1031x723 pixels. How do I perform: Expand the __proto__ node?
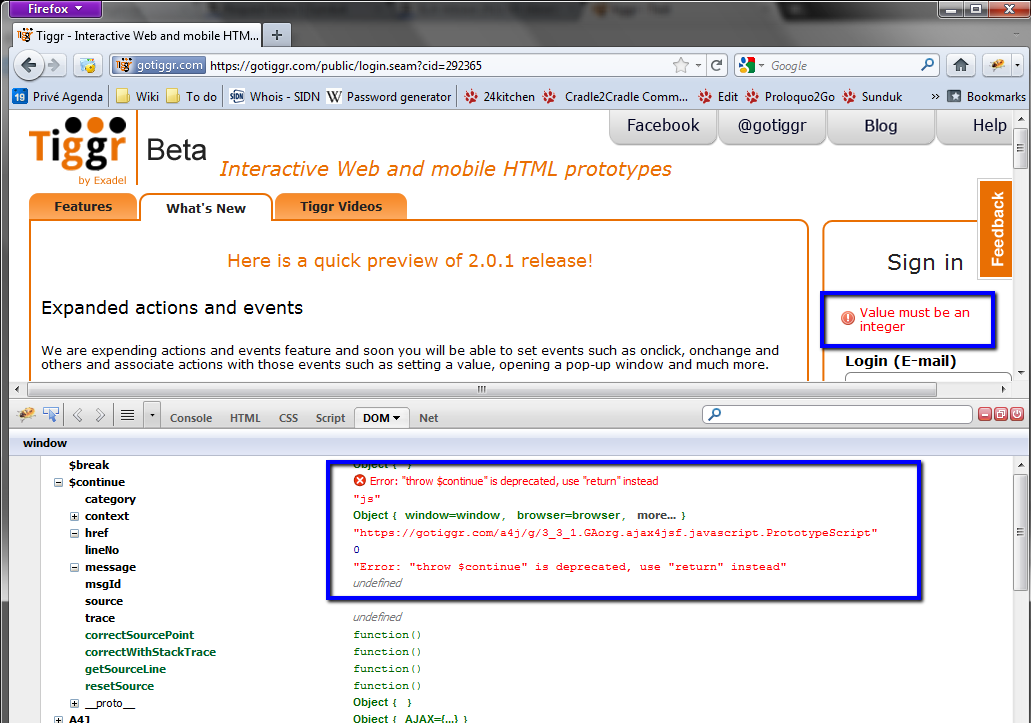(74, 703)
